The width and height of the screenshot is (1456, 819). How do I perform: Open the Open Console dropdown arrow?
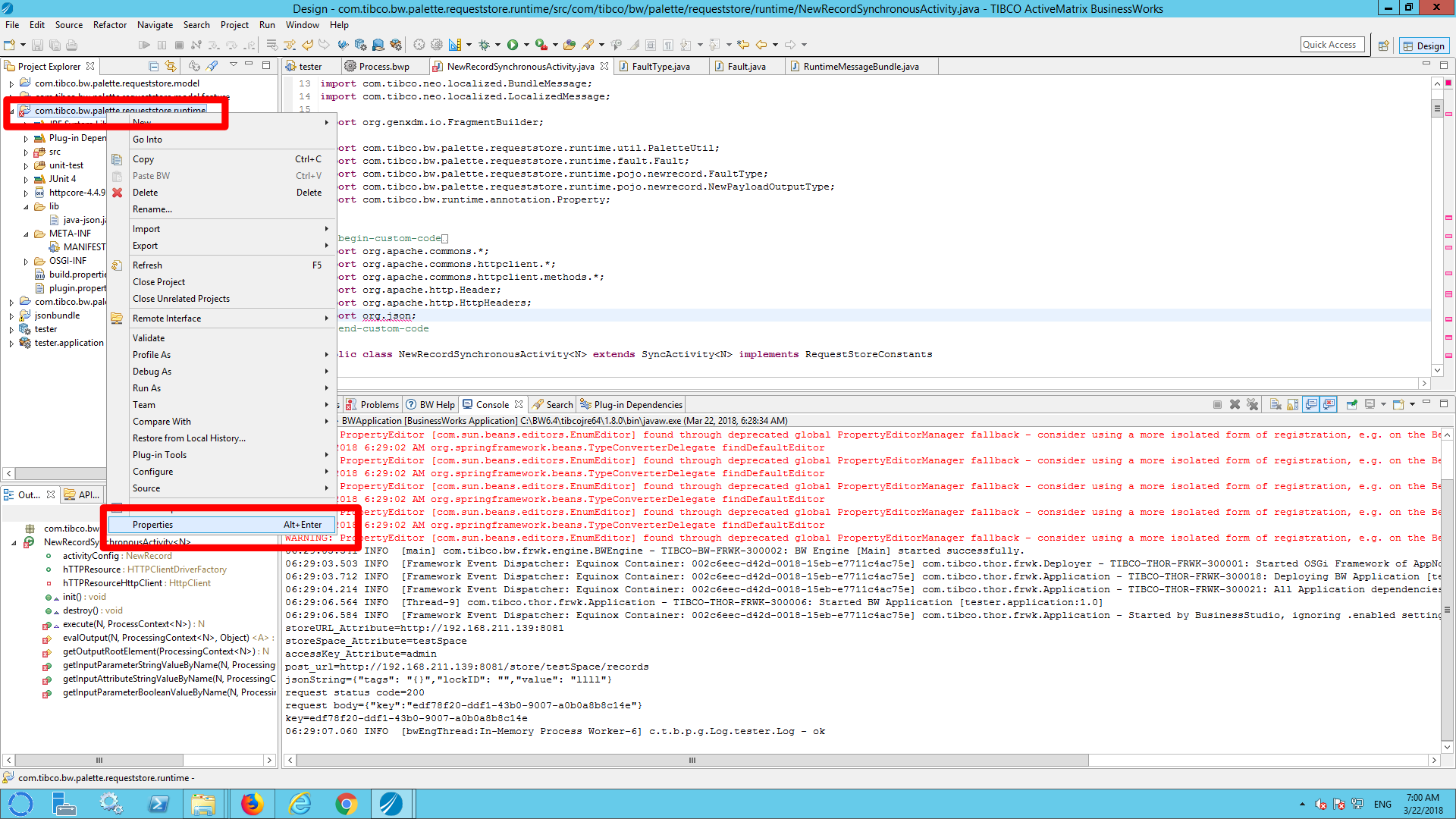1412,404
